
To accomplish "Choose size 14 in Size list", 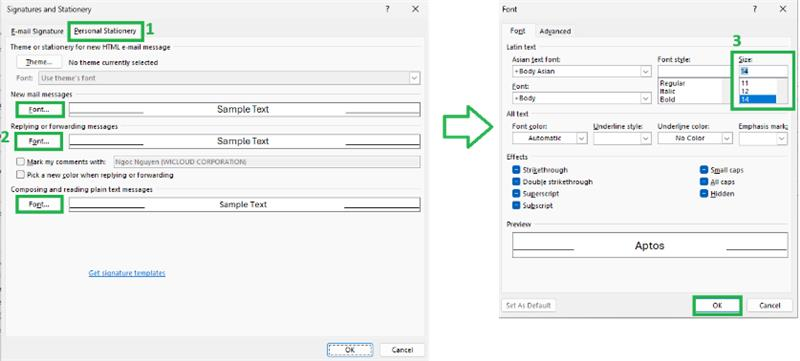I will pos(758,99).
